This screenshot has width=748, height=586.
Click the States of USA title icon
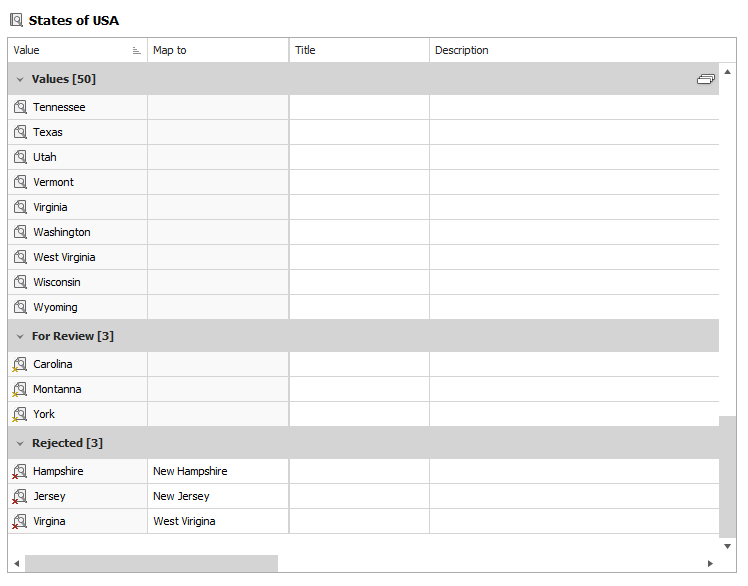[x=17, y=20]
